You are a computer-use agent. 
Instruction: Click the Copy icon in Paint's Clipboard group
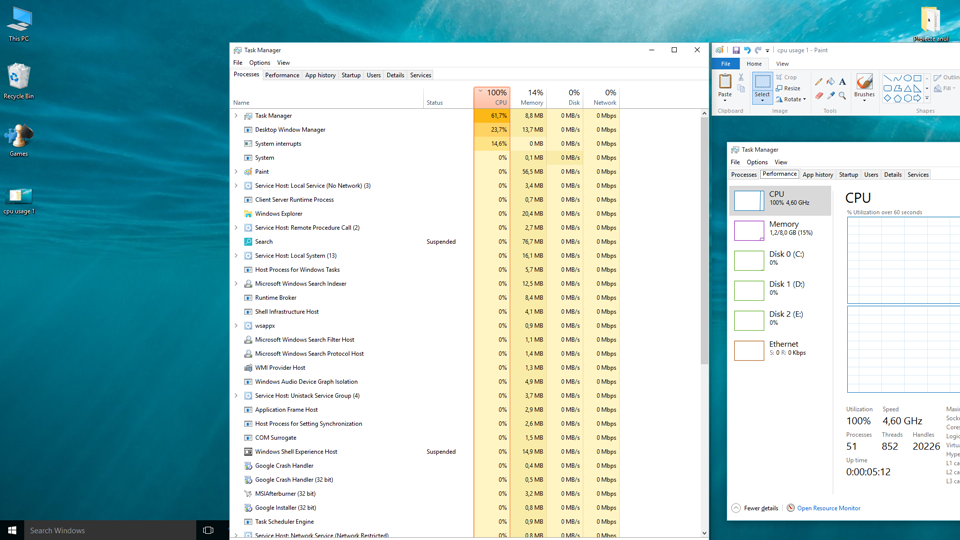(741, 89)
